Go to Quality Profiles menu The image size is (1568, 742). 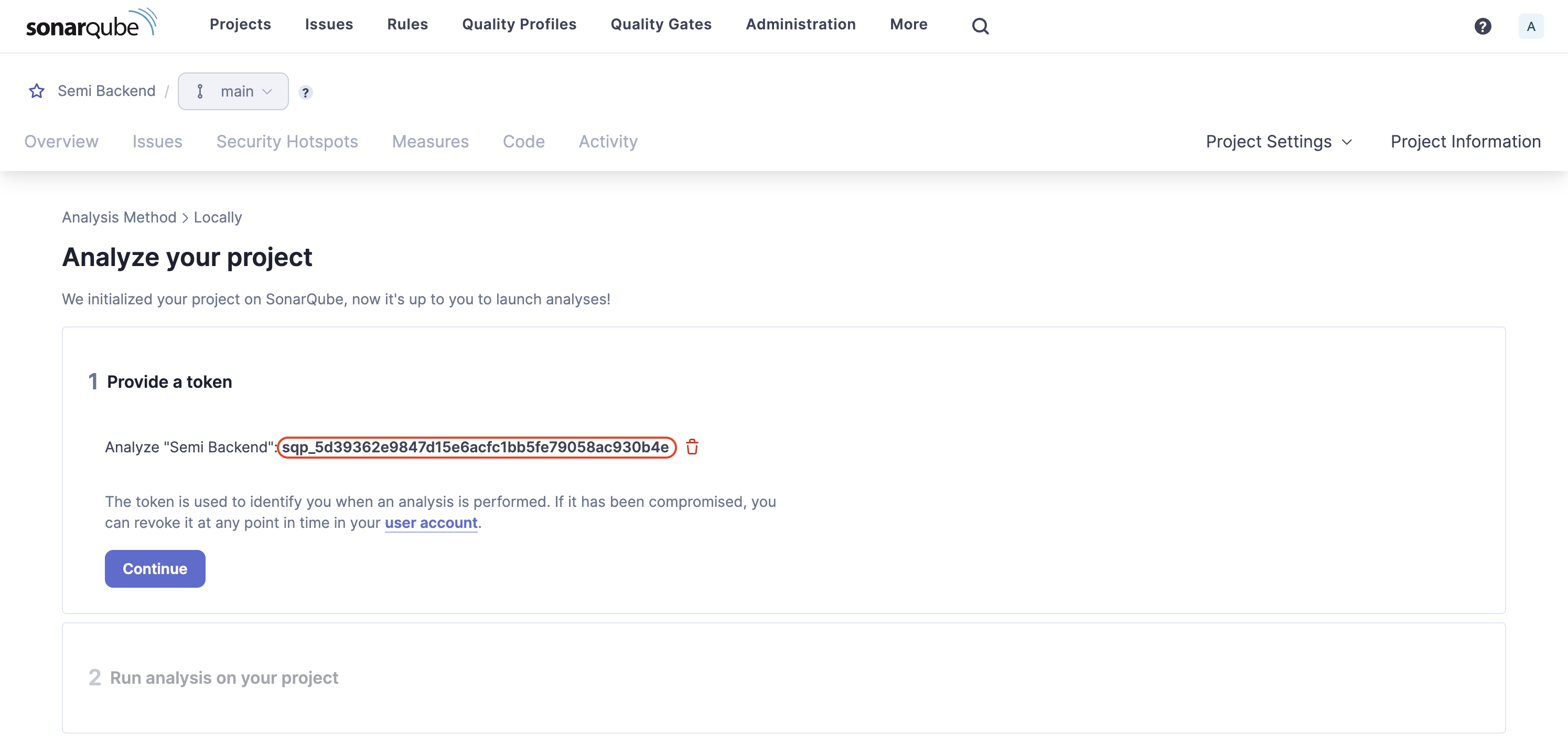tap(519, 24)
